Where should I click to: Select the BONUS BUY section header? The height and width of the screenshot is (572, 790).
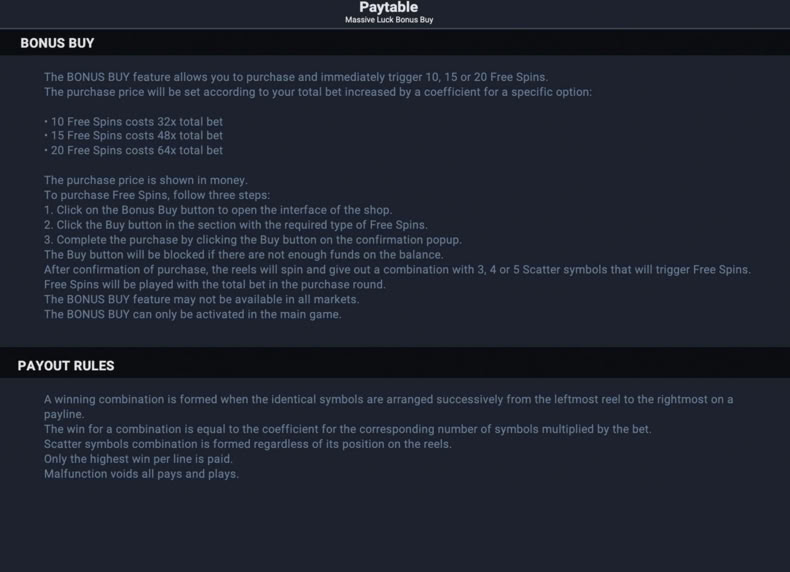pyautogui.click(x=57, y=43)
